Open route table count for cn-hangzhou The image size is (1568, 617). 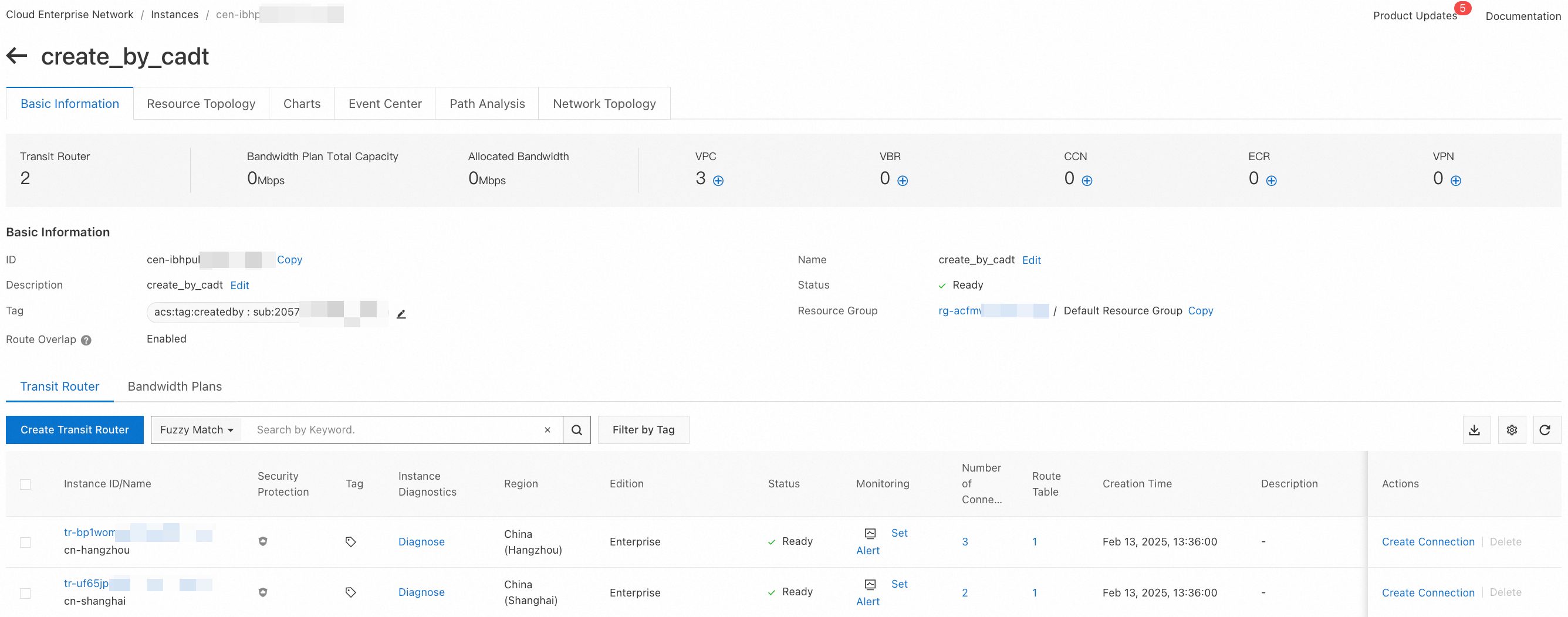click(1034, 541)
